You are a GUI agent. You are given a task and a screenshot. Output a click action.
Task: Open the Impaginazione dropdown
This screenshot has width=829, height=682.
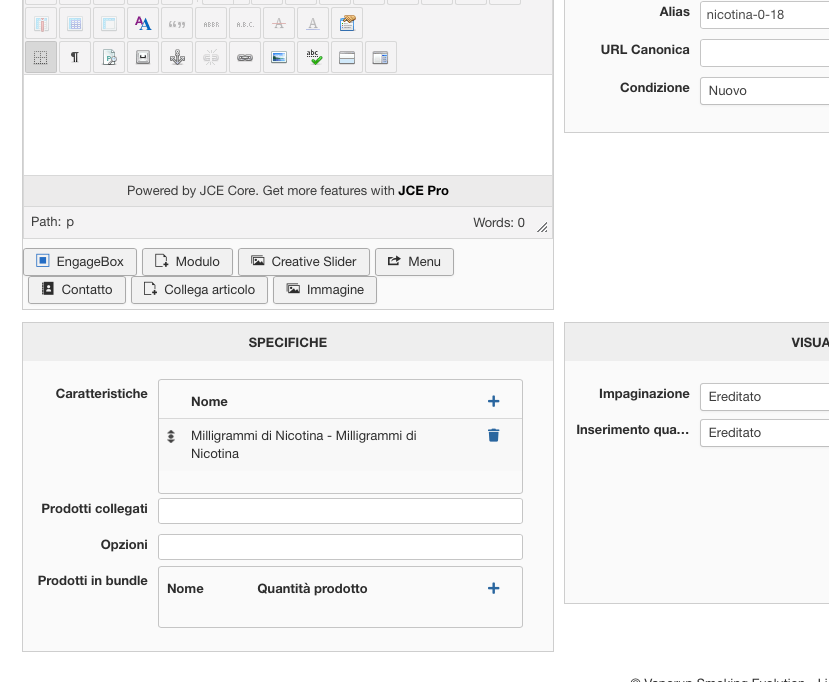point(764,396)
